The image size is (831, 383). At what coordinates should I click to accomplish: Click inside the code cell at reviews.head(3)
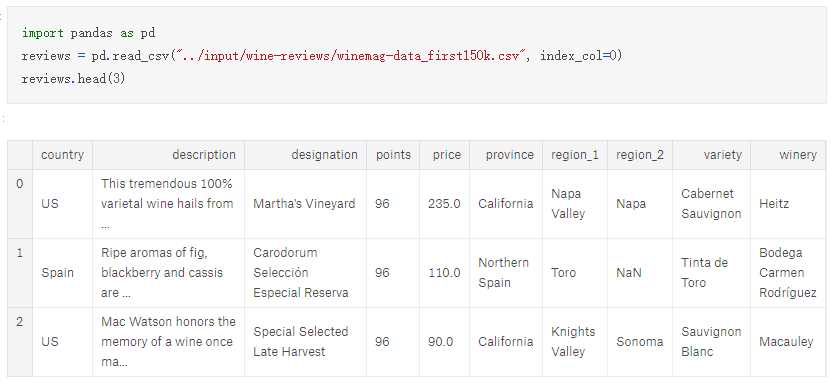tap(73, 79)
